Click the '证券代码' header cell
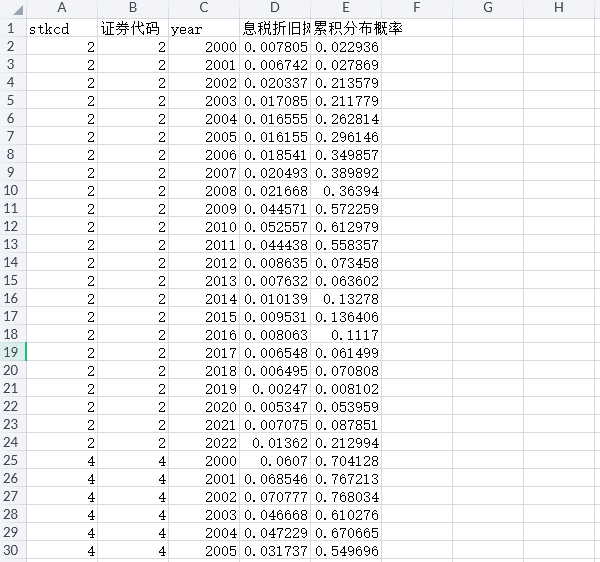600x562 pixels. (x=133, y=28)
